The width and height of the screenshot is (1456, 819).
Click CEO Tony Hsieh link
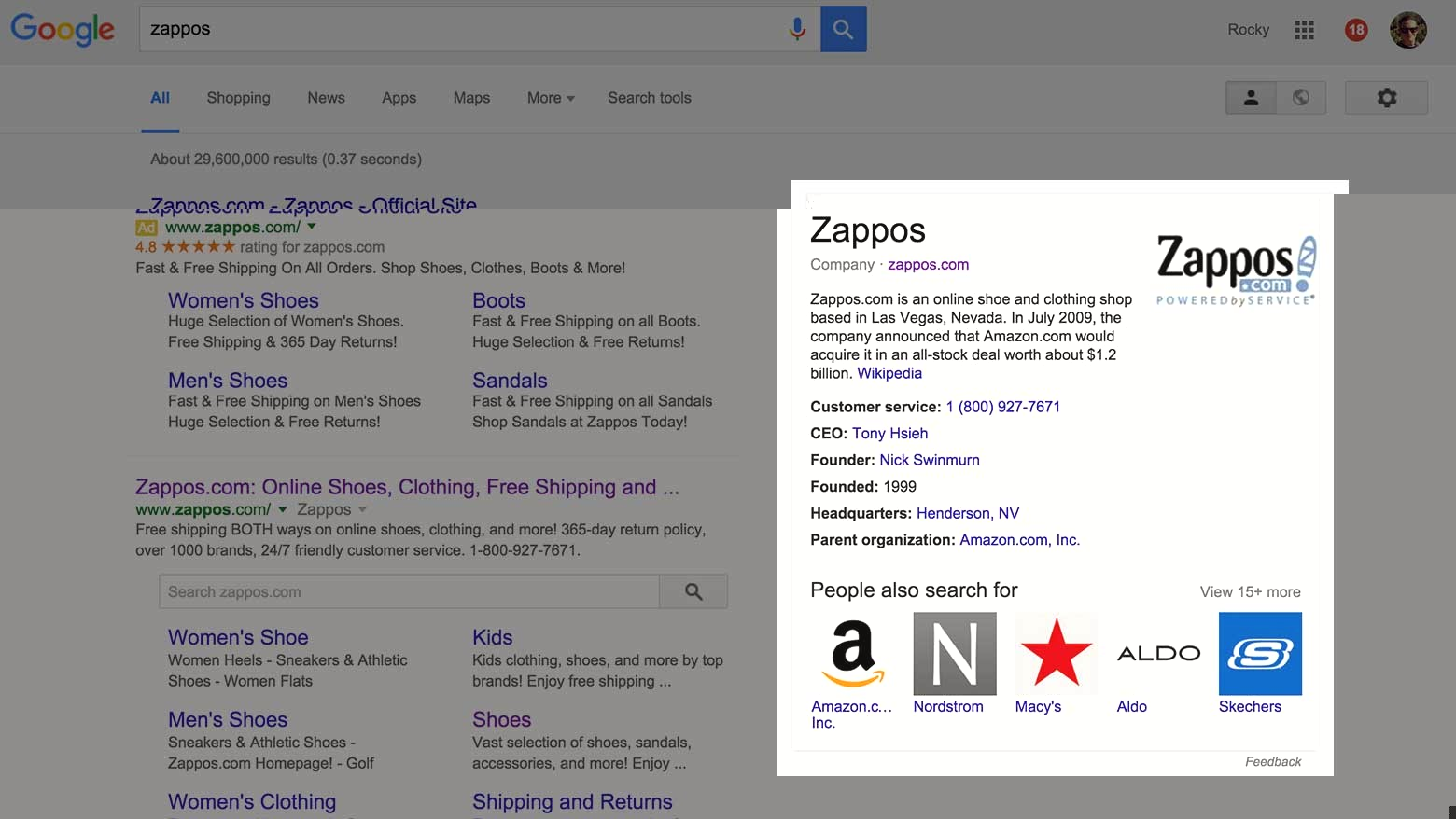tap(889, 433)
